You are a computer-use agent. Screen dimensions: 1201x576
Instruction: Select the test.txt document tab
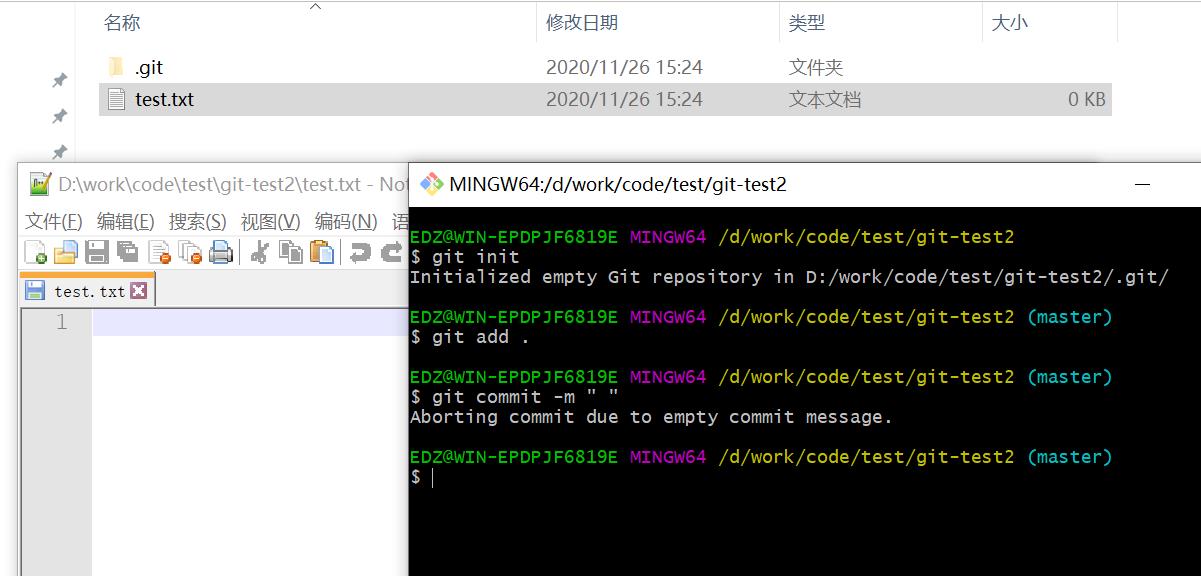(x=87, y=291)
